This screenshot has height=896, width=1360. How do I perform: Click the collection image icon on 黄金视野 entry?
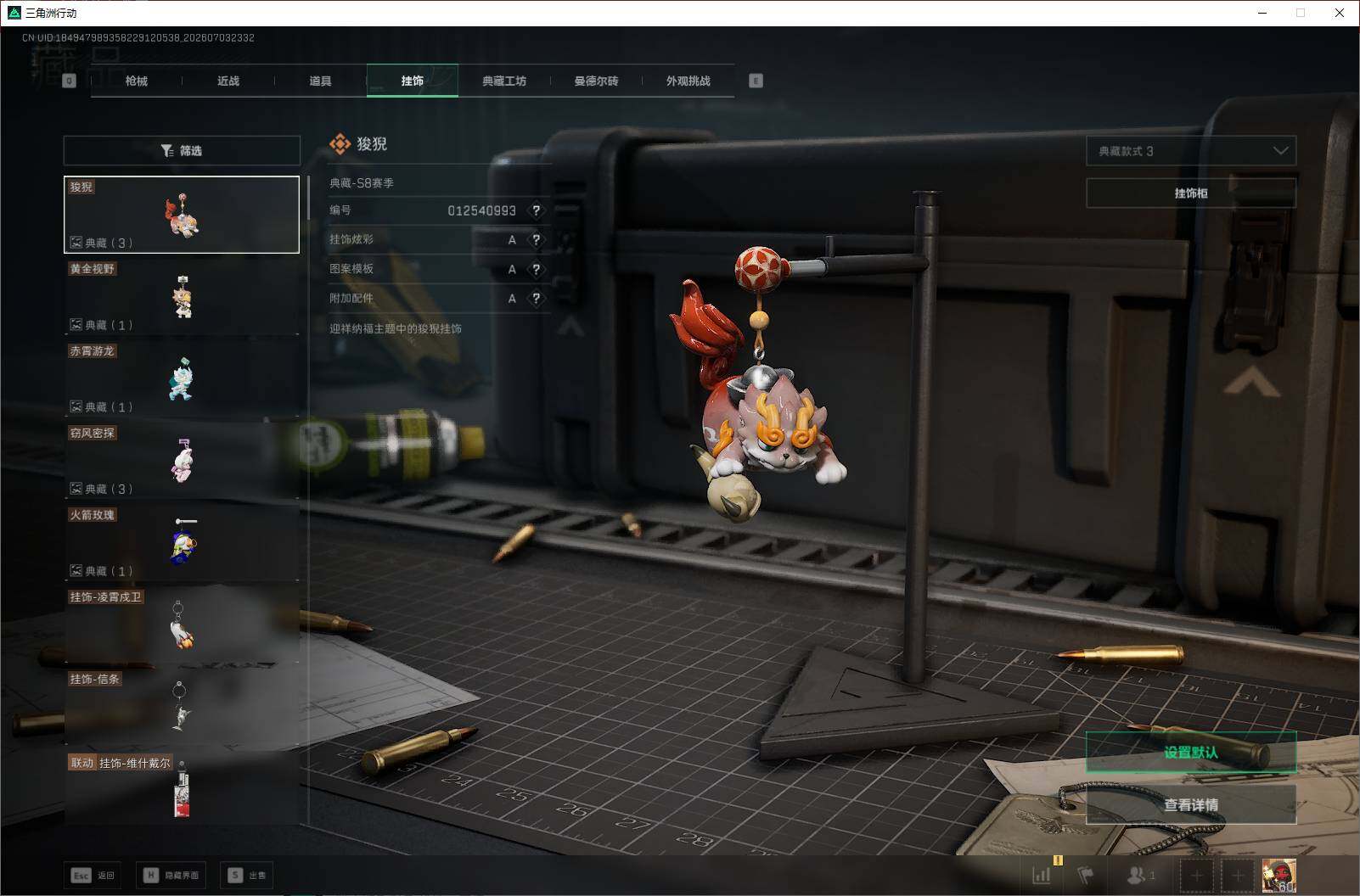[x=76, y=325]
